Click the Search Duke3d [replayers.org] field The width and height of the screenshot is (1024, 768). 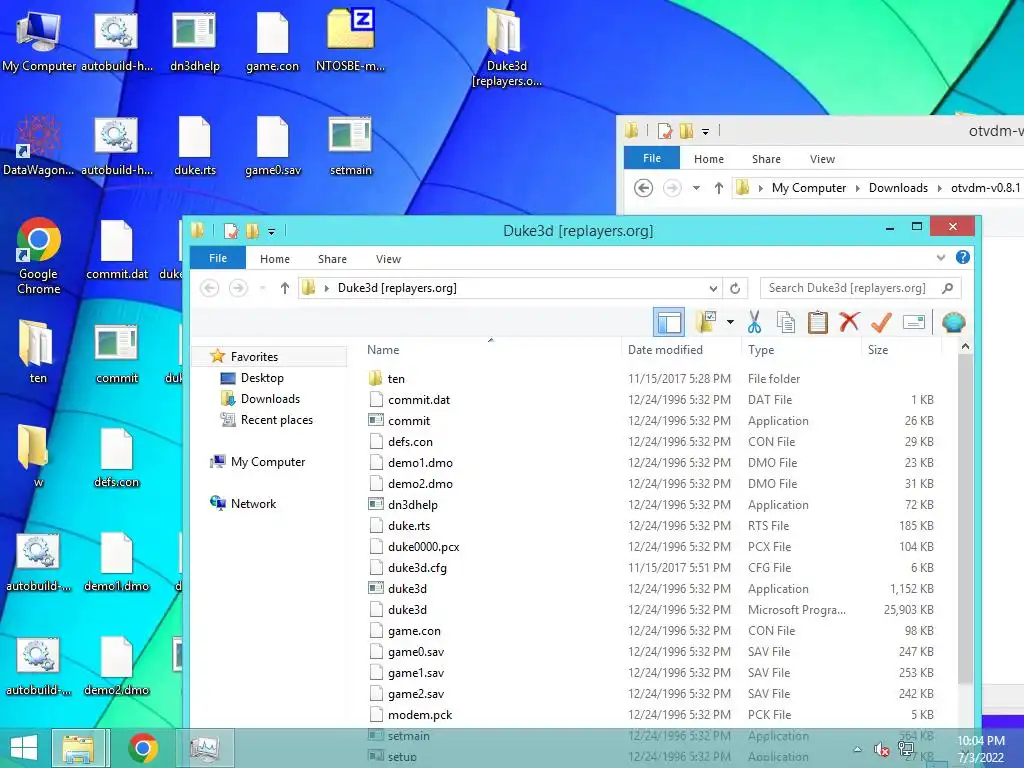coord(860,288)
